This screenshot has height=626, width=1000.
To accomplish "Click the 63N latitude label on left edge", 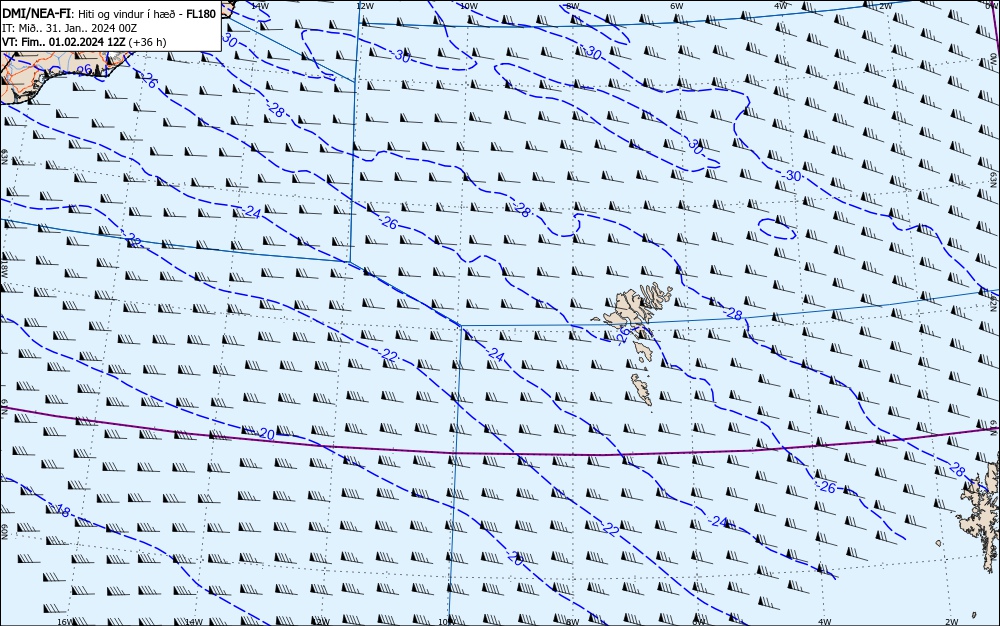I will pos(4,157).
